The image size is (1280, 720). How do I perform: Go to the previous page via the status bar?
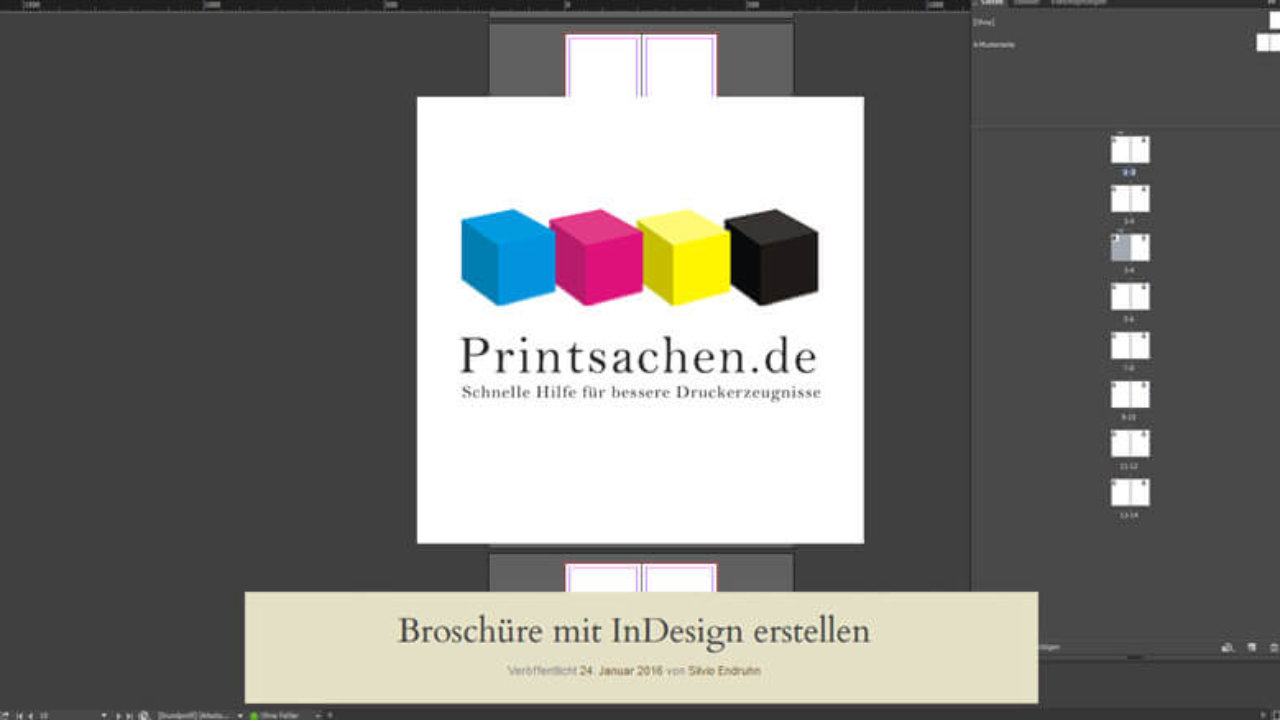(x=30, y=715)
